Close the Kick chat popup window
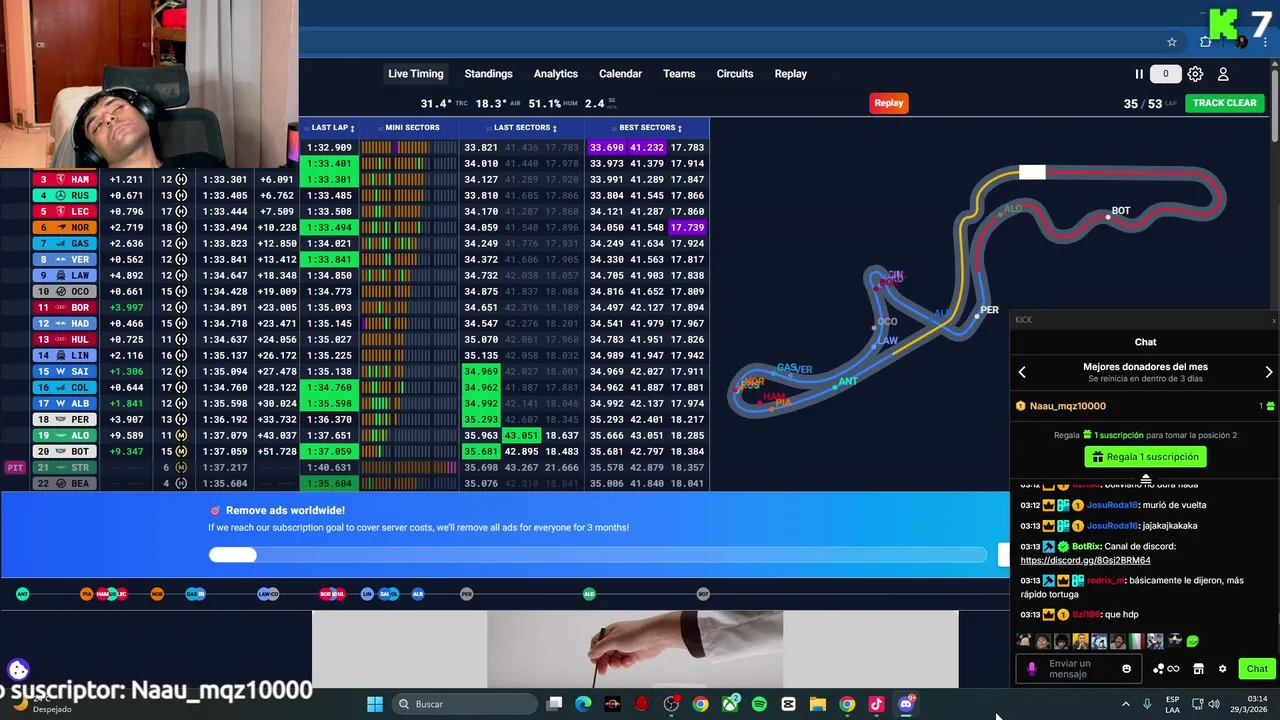 pos(1273,320)
